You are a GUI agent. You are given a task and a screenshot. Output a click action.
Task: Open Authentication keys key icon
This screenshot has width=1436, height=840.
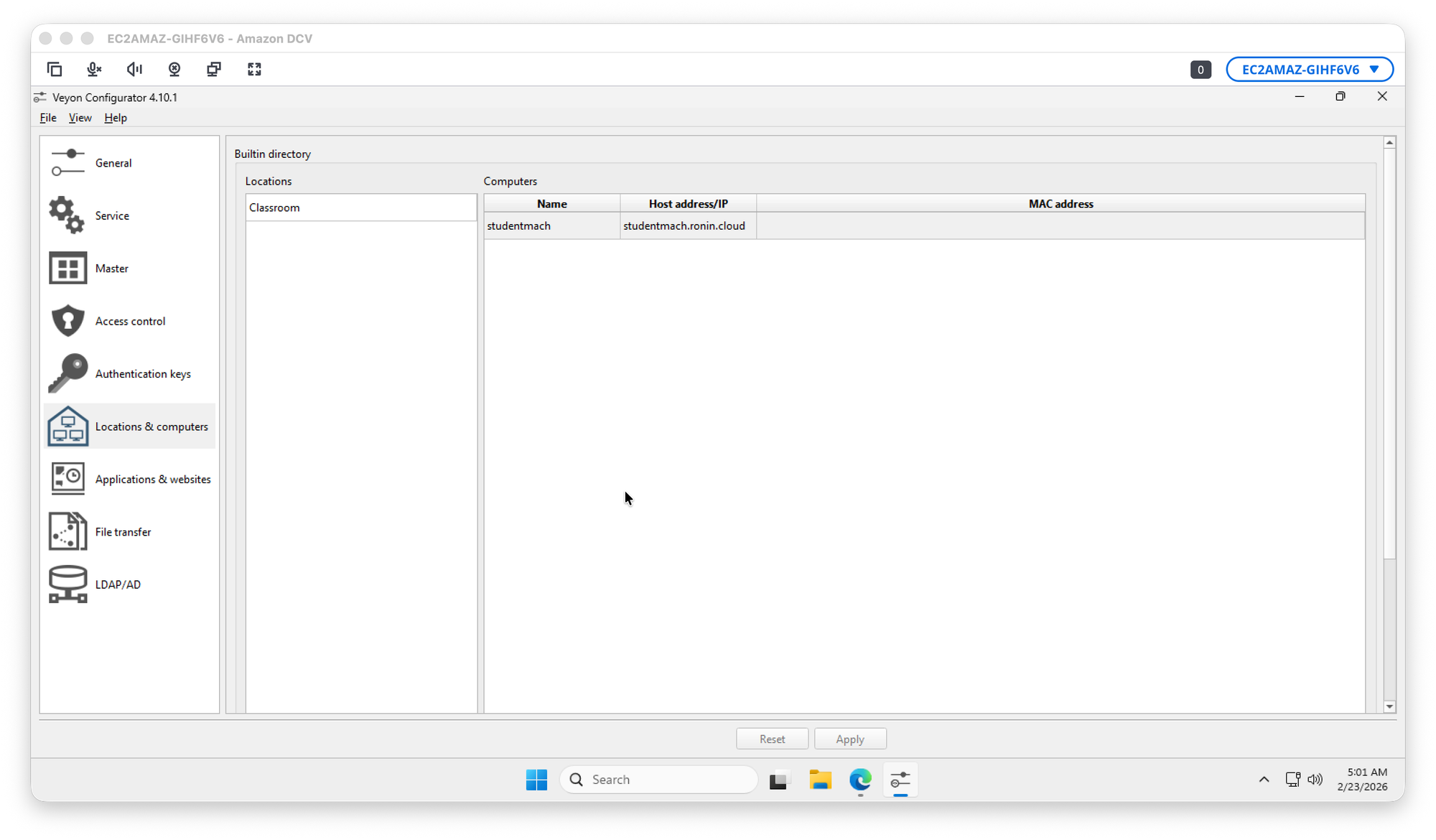pyautogui.click(x=67, y=373)
